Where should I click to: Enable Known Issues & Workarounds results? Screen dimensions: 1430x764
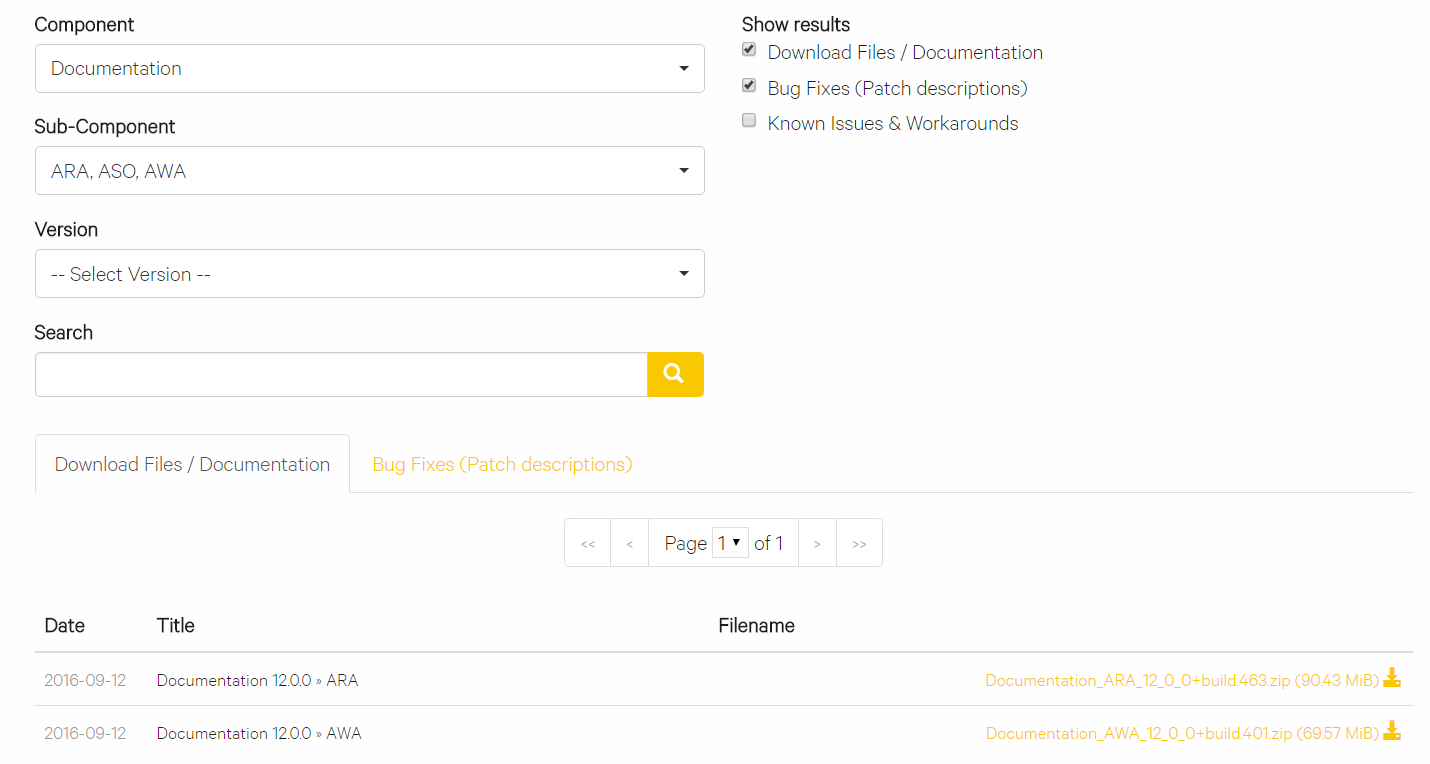click(748, 120)
